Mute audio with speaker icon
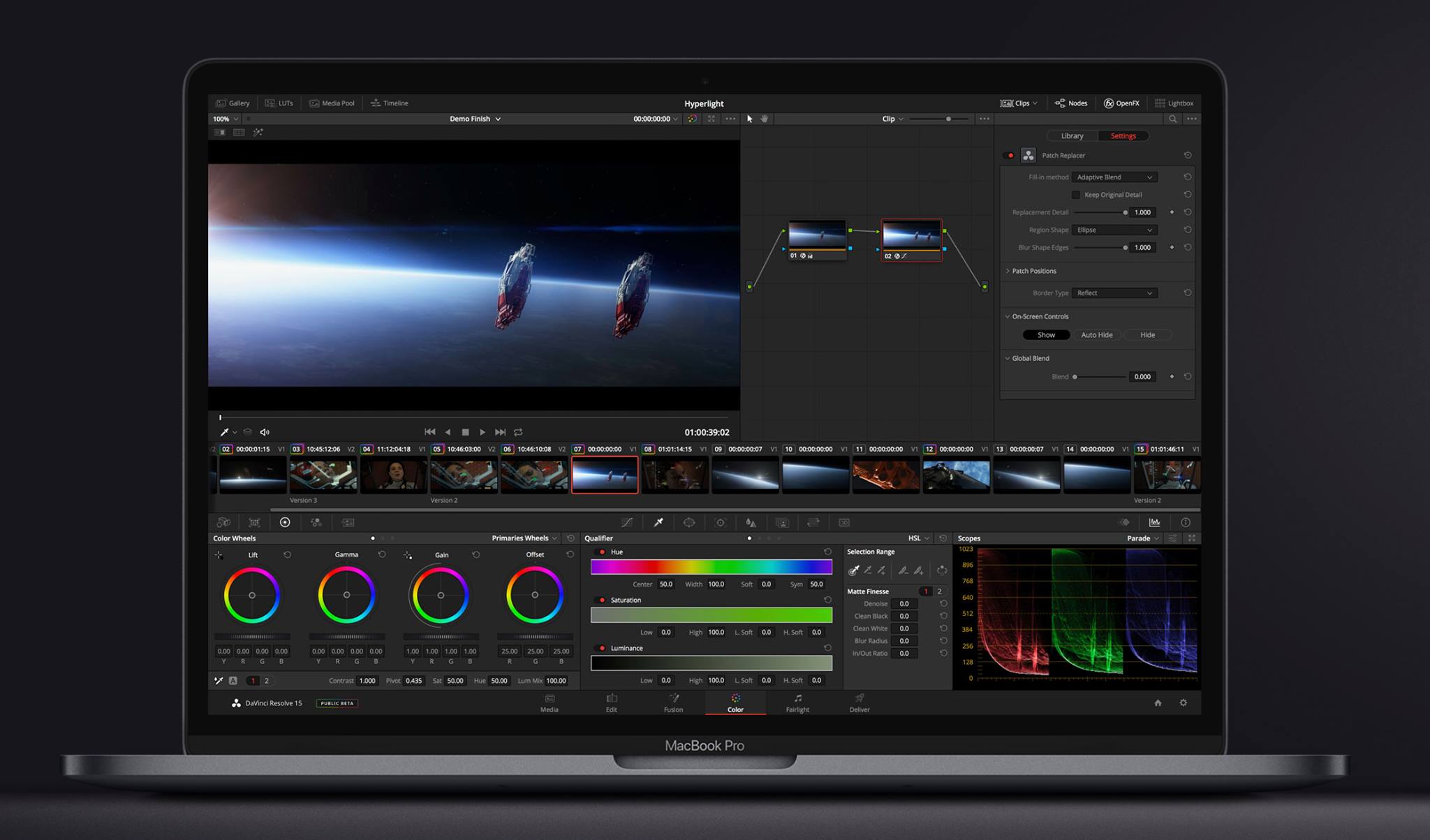Image resolution: width=1430 pixels, height=840 pixels. pyautogui.click(x=265, y=432)
